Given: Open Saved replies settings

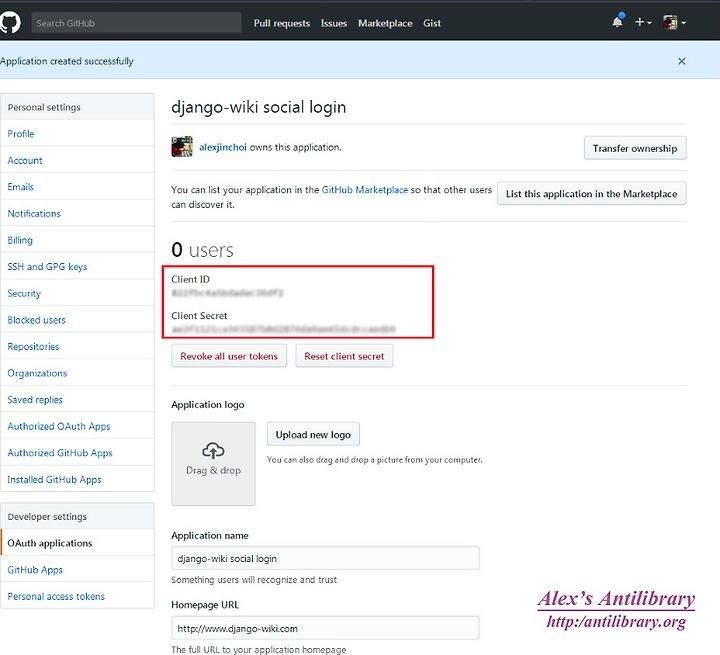Looking at the screenshot, I should pos(77,400).
